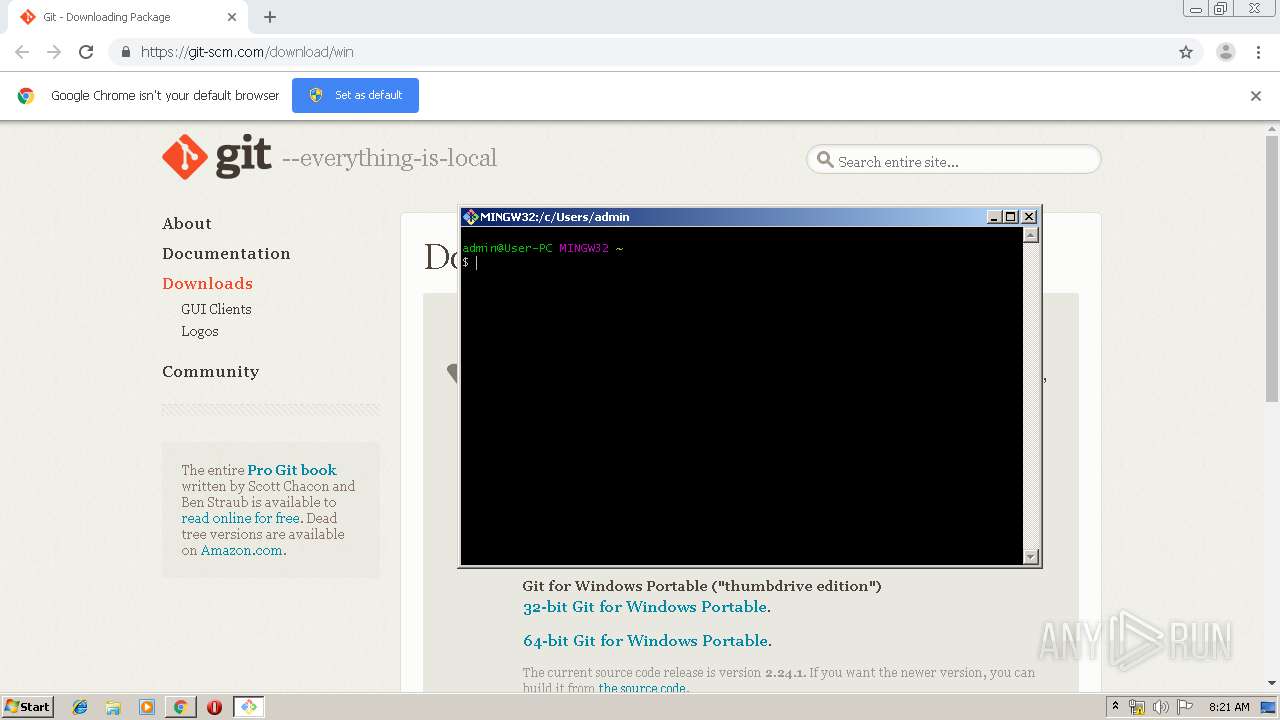The width and height of the screenshot is (1280, 720).
Task: Open the Chrome profile avatar
Action: (x=1226, y=52)
